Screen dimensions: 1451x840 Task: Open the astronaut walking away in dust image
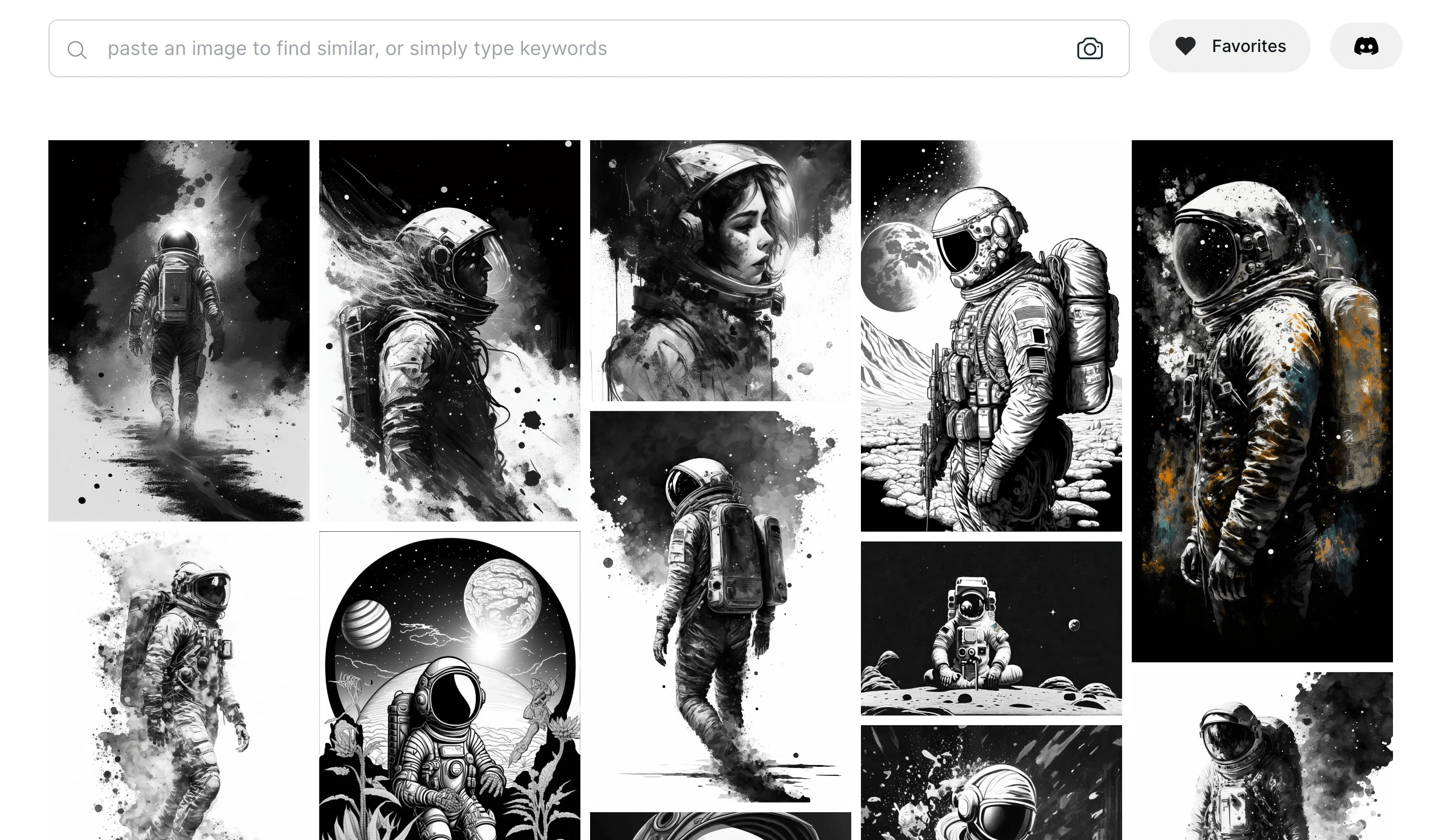point(179,331)
